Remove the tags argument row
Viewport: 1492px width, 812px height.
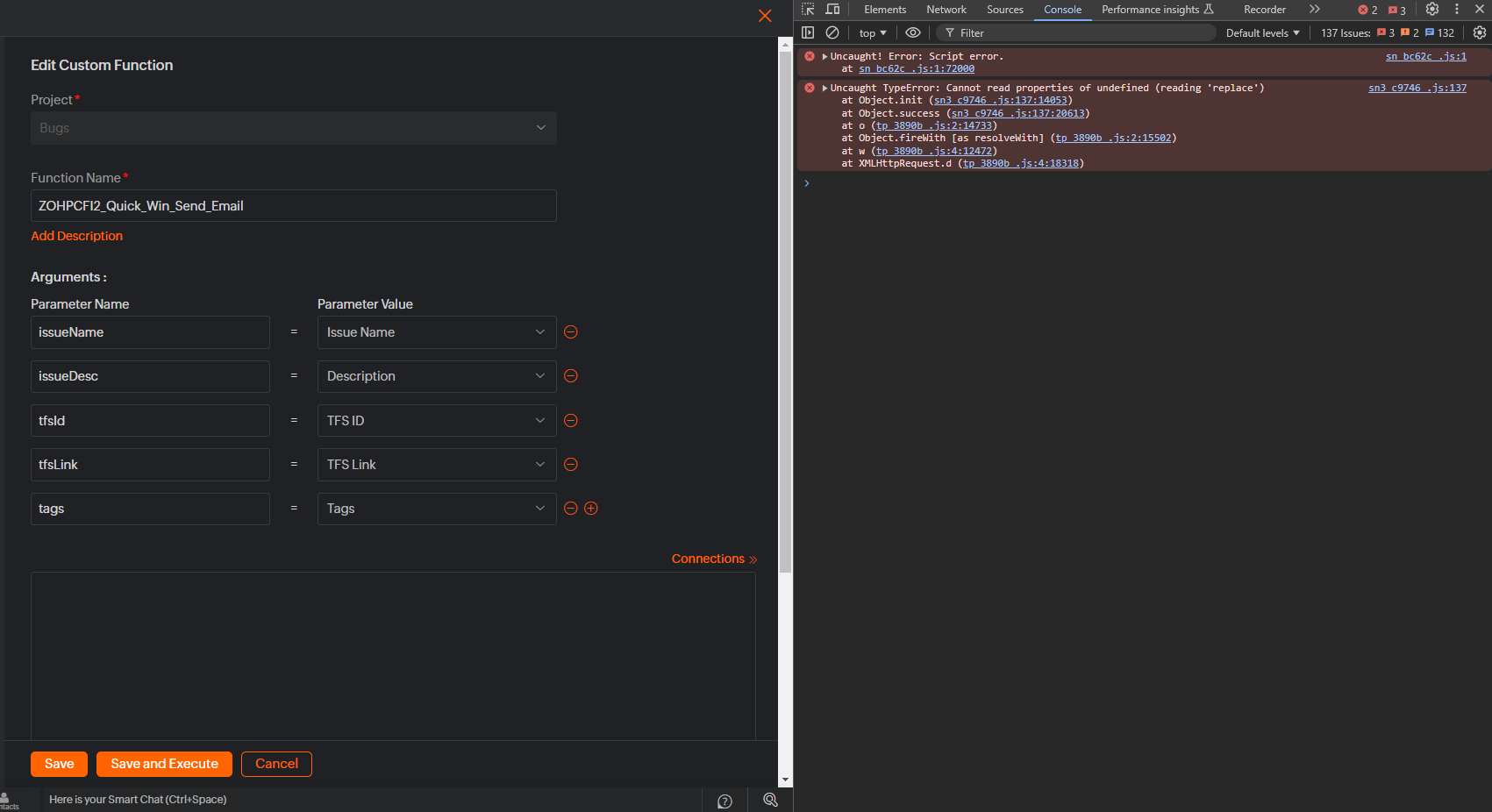pos(571,509)
